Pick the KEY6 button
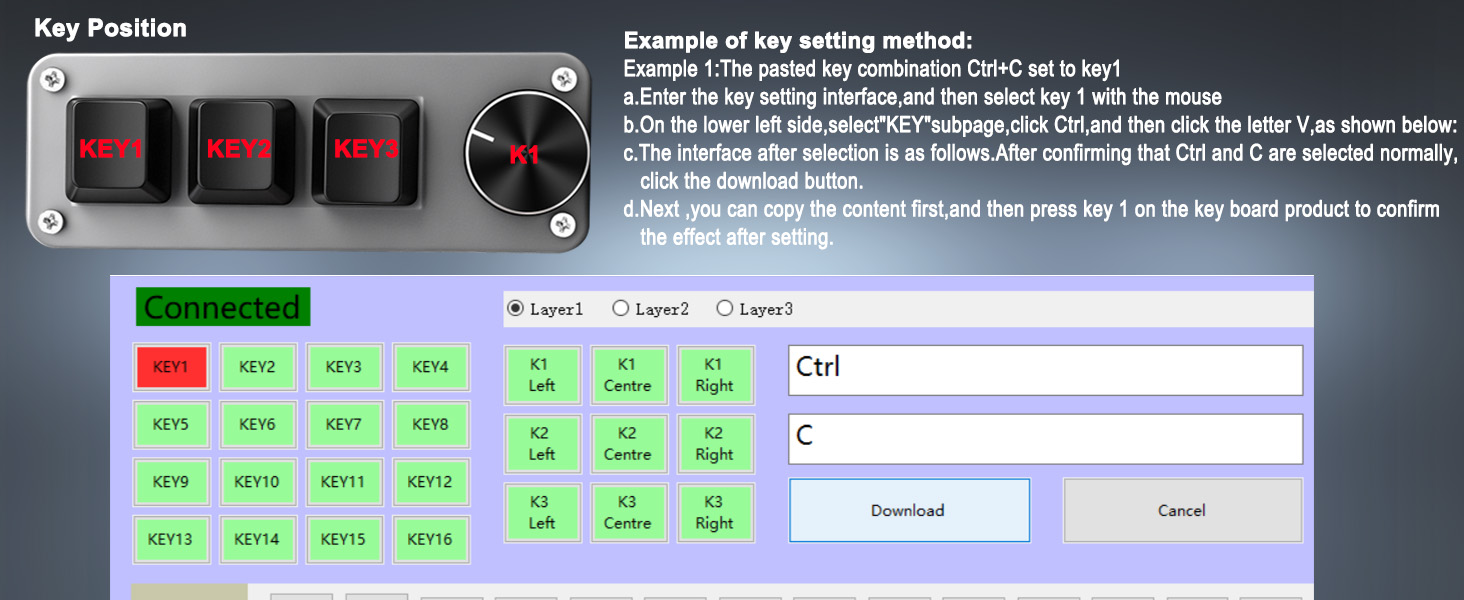1464x600 pixels. pyautogui.click(x=257, y=424)
